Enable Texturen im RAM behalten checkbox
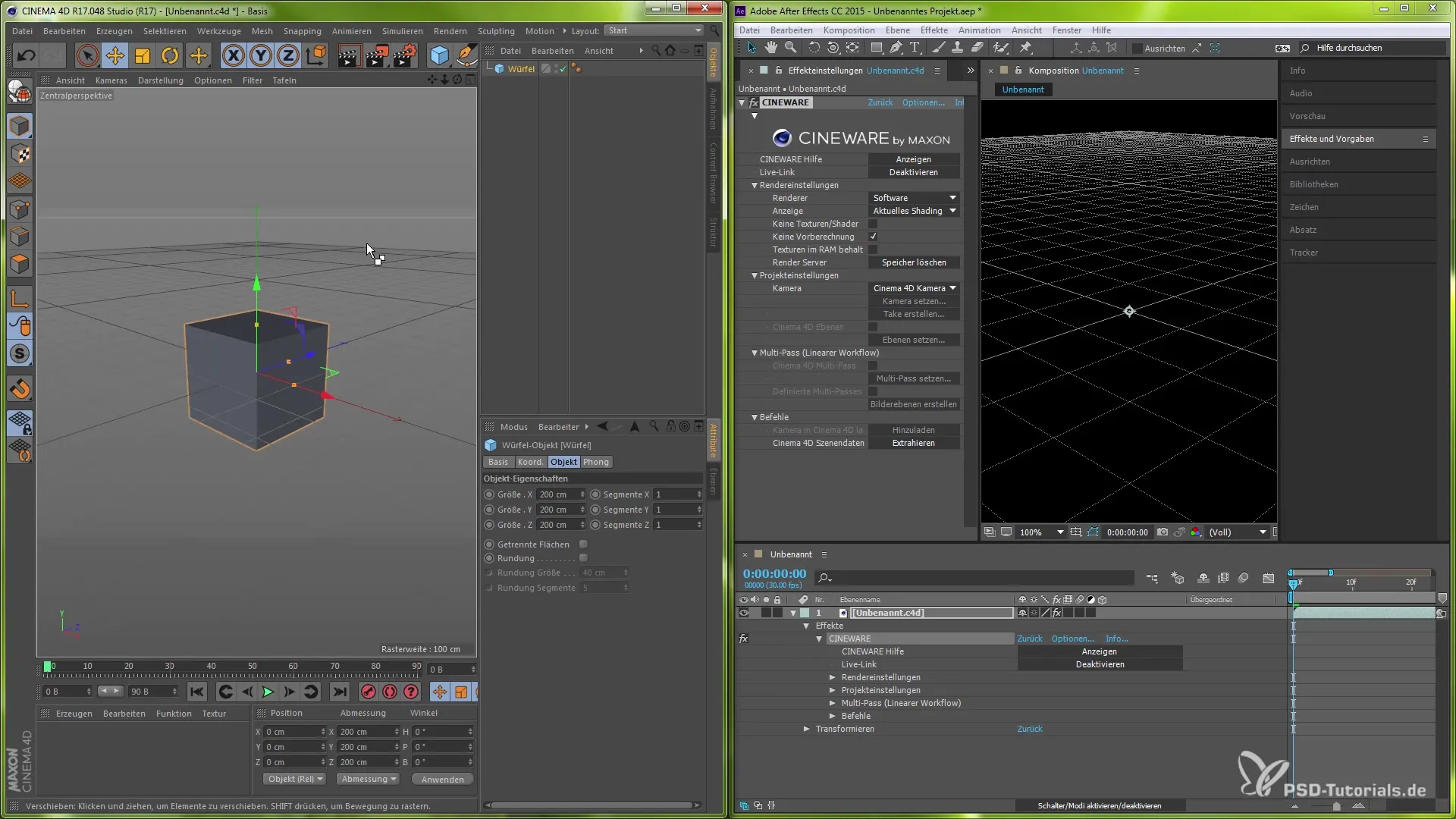Screen dimensions: 1456x819 873,249
